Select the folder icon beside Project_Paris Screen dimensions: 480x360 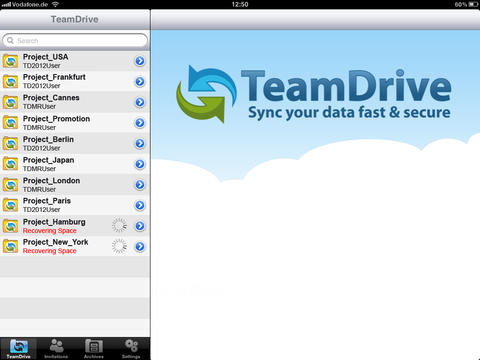(10, 205)
